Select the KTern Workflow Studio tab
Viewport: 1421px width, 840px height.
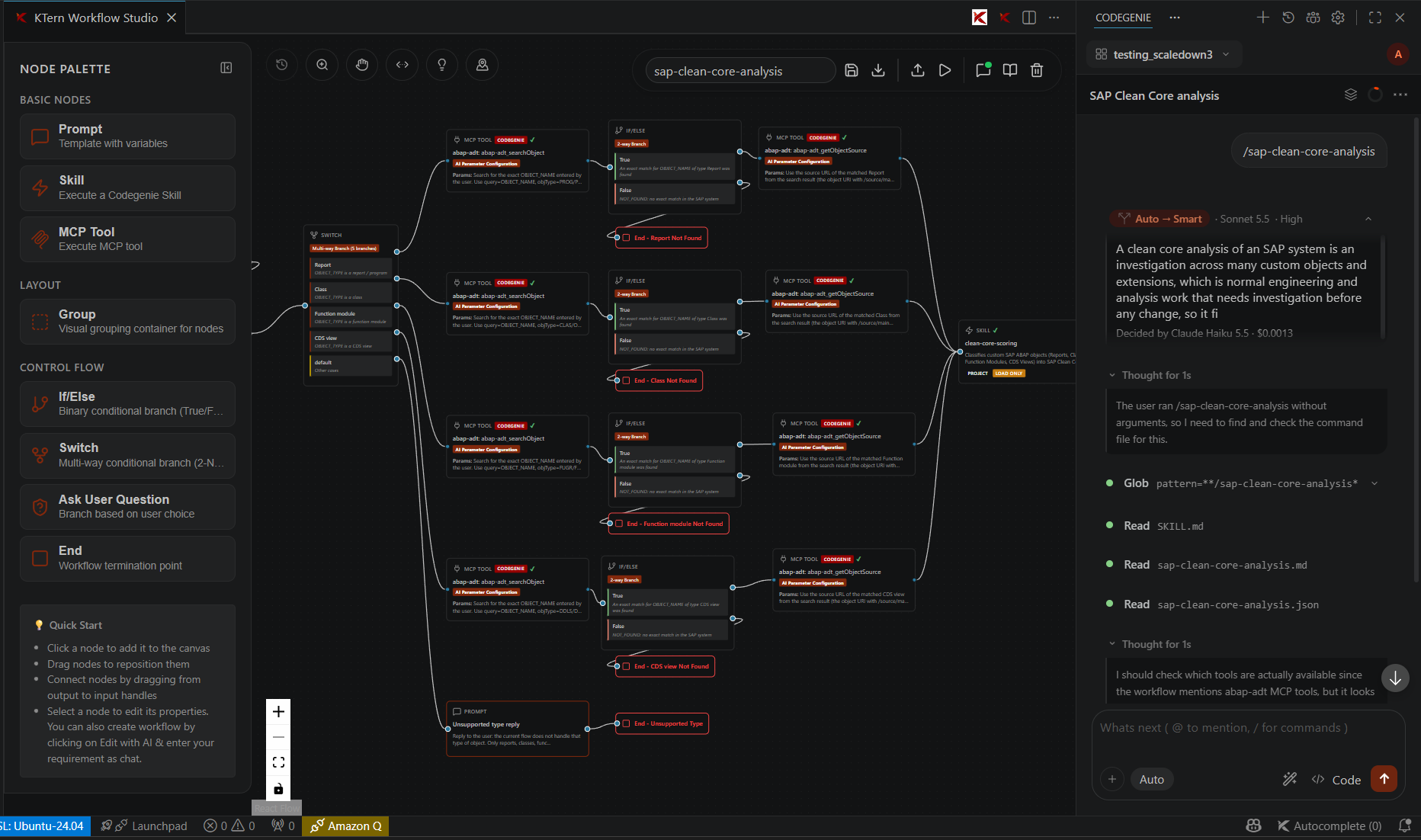[95, 18]
